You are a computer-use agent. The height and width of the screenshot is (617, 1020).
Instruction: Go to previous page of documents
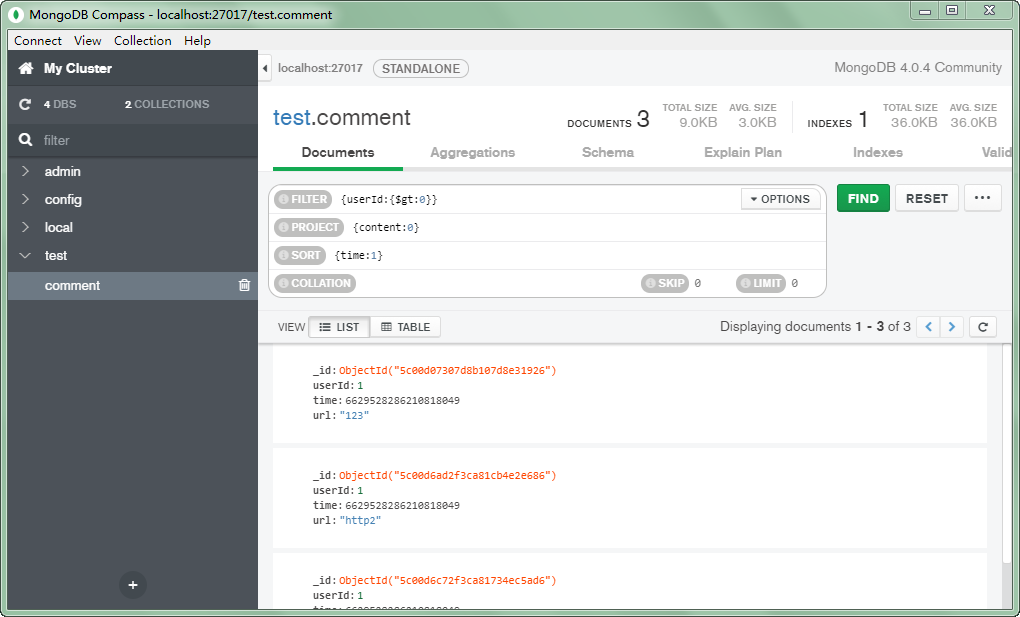tap(928, 327)
